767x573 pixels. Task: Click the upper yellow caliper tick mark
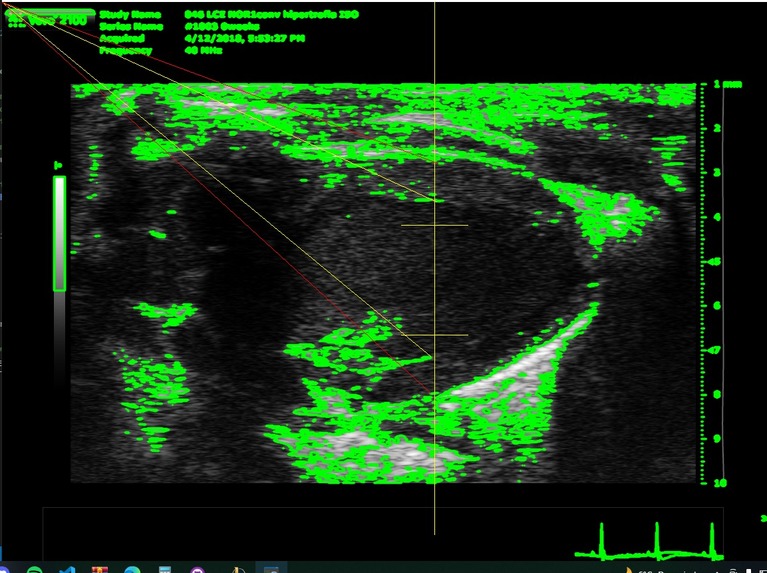pyautogui.click(x=434, y=225)
